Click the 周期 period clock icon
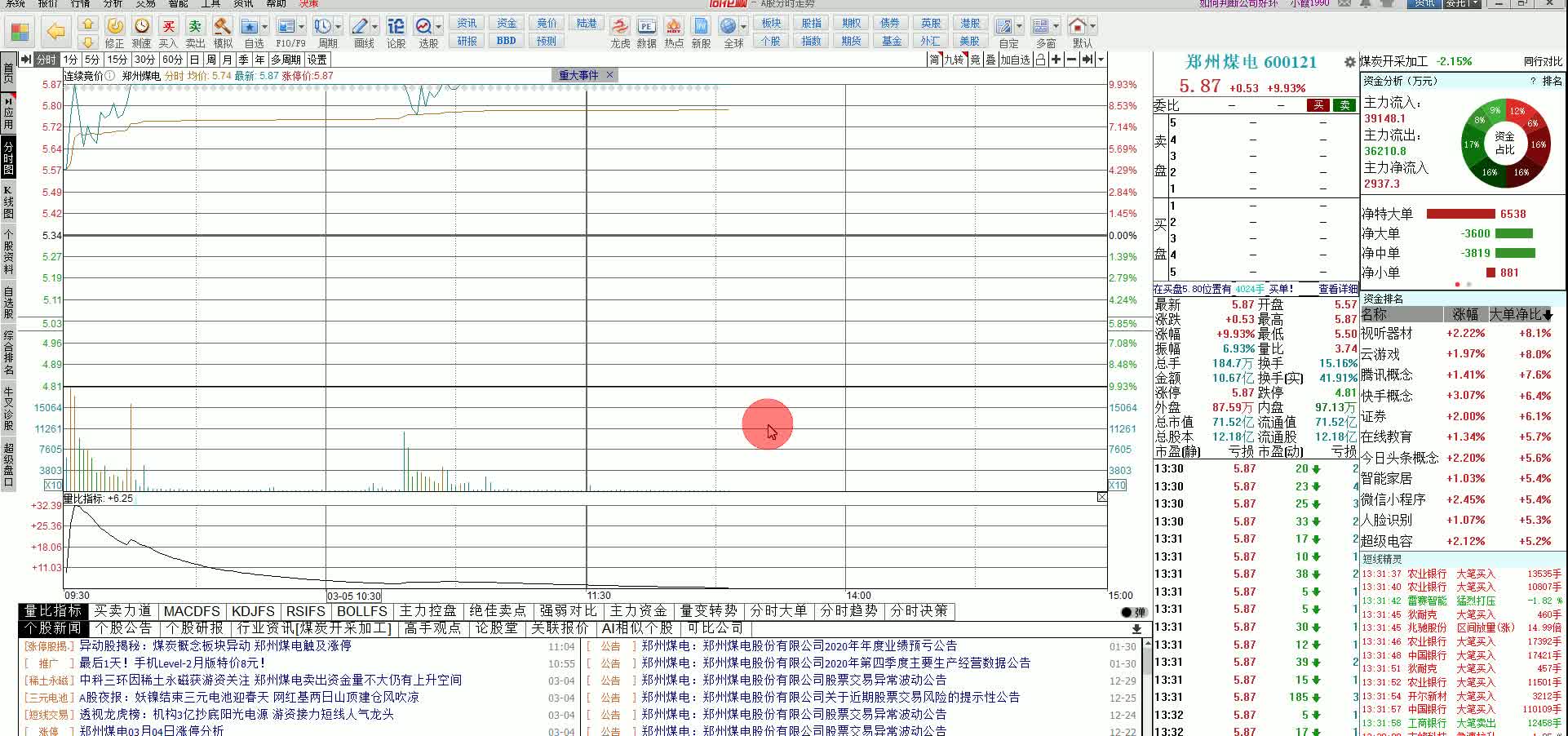 tap(323, 27)
